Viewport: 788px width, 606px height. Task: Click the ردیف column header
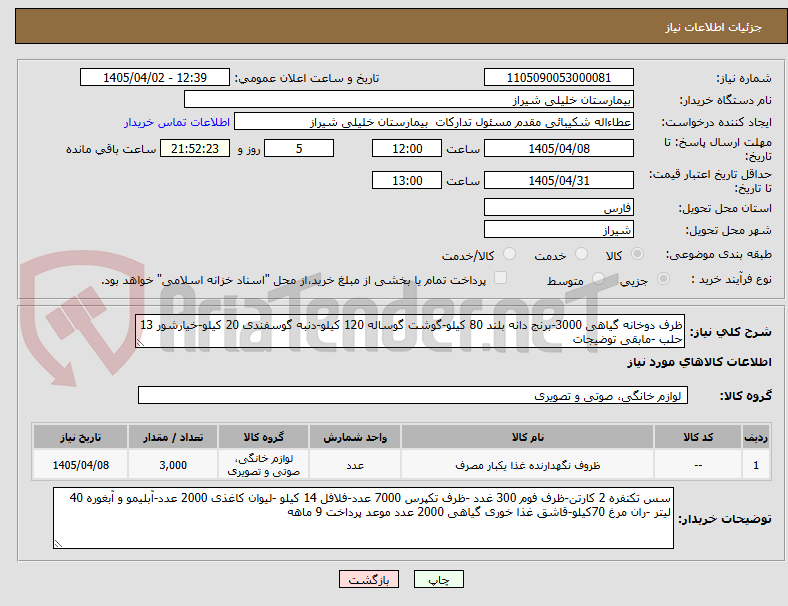[x=756, y=437]
